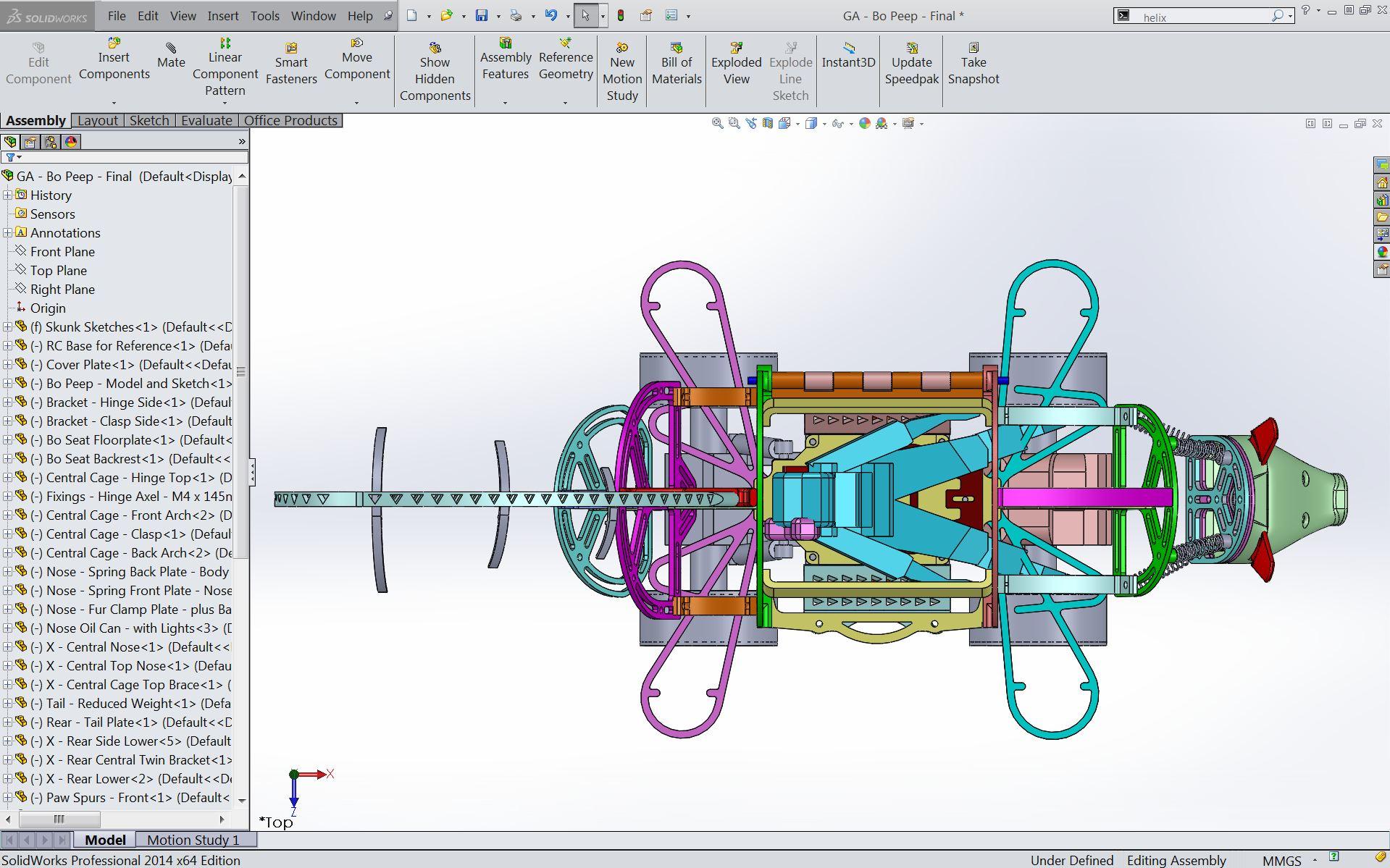Switch to Motion Study 1 tab
Viewport: 1390px width, 868px height.
click(x=193, y=840)
